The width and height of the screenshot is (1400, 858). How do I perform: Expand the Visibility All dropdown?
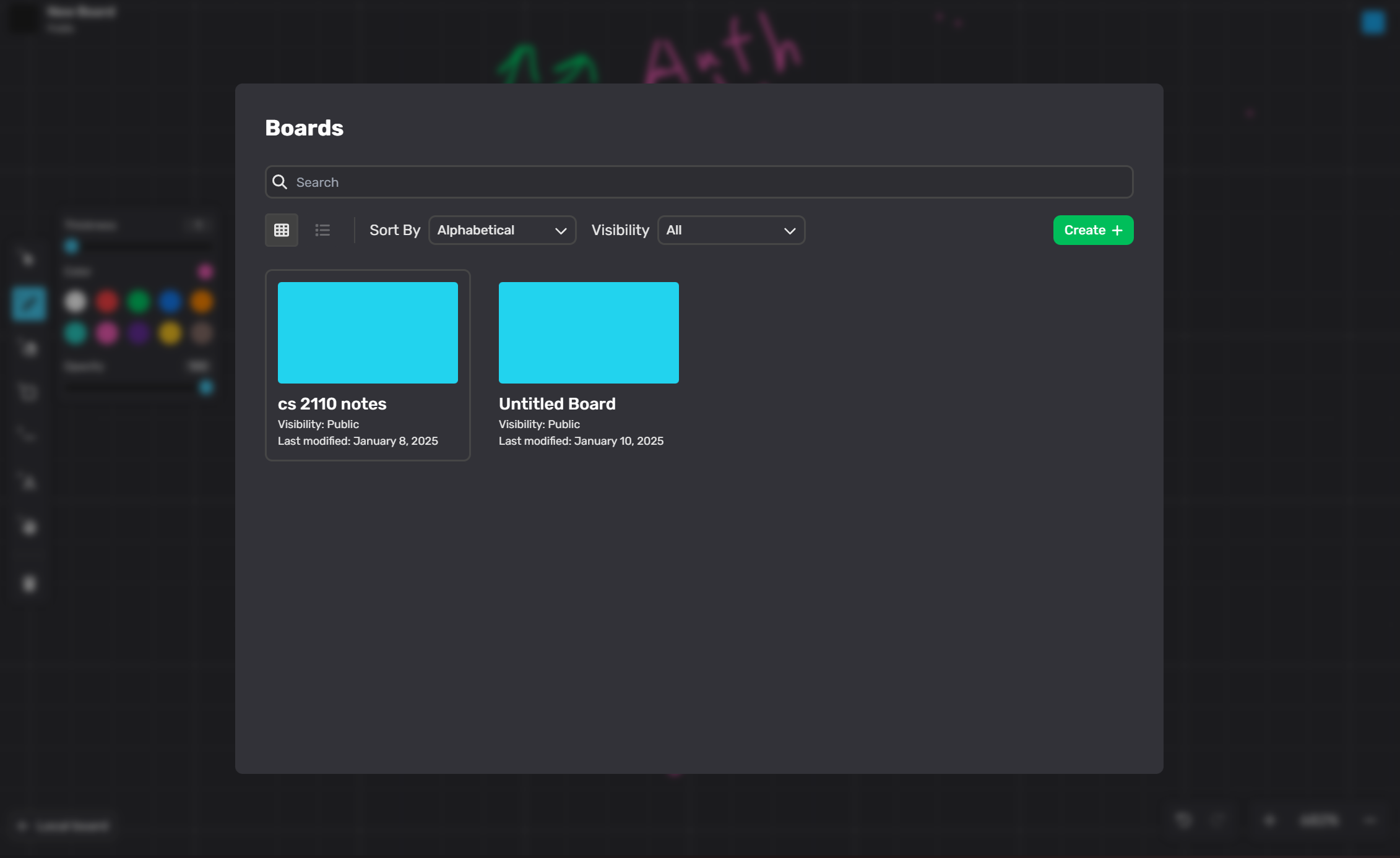pos(730,230)
